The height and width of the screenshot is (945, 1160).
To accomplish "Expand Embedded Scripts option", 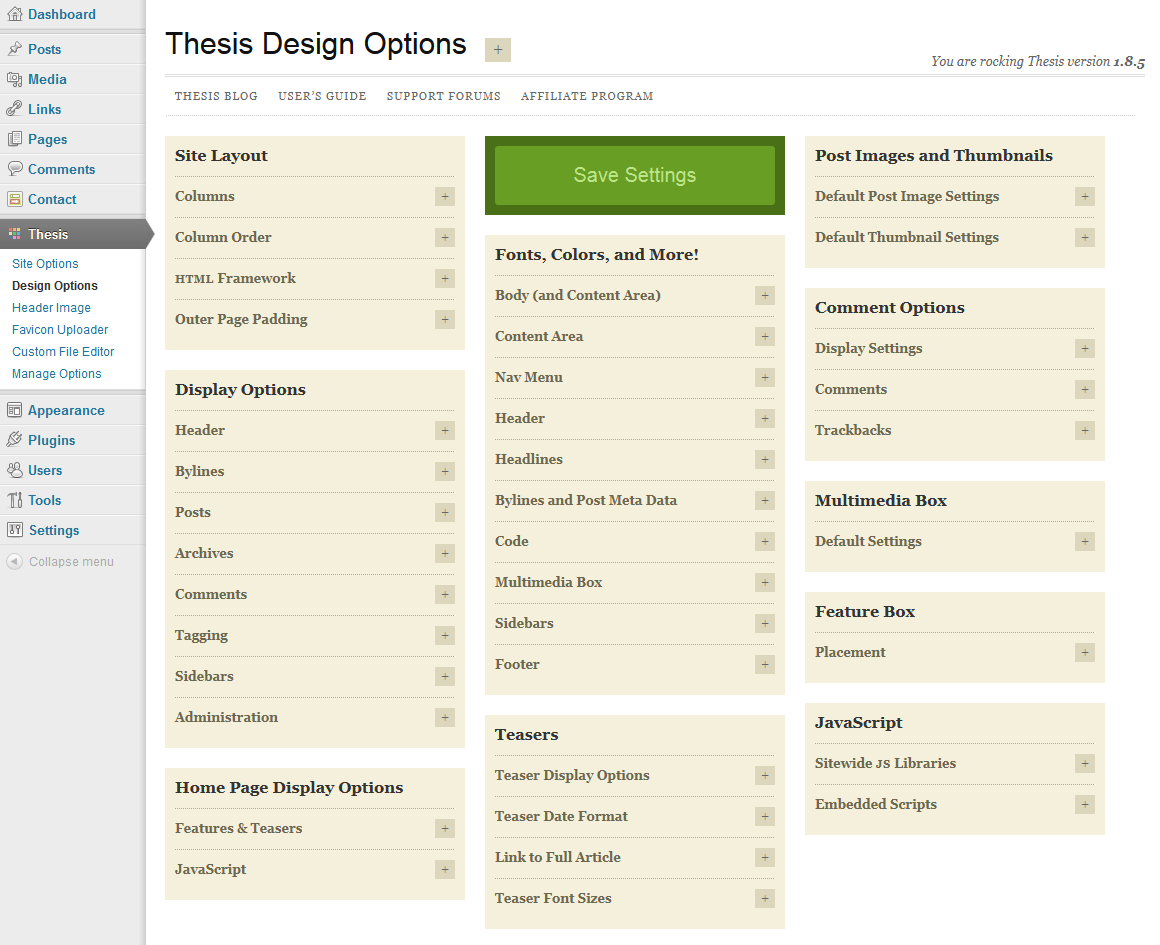I will pyautogui.click(x=1085, y=804).
